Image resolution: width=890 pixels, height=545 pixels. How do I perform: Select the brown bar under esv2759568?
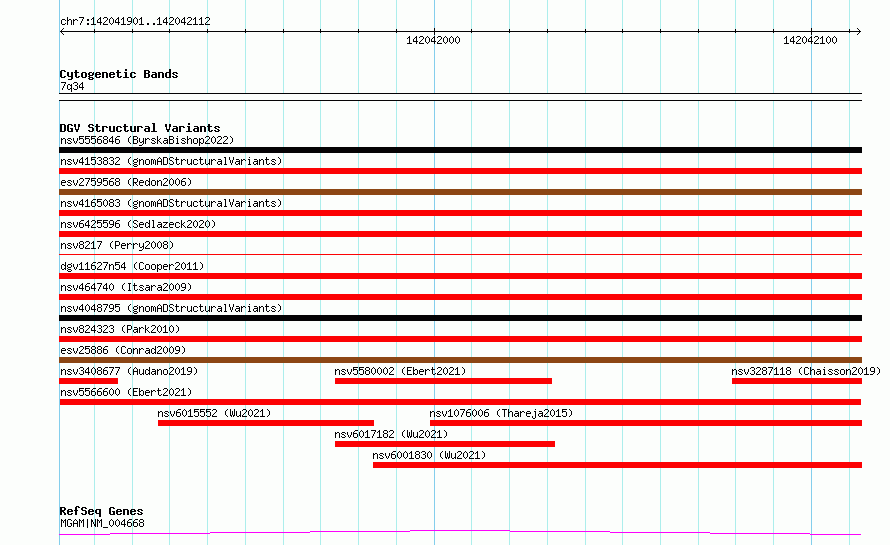pyautogui.click(x=460, y=192)
